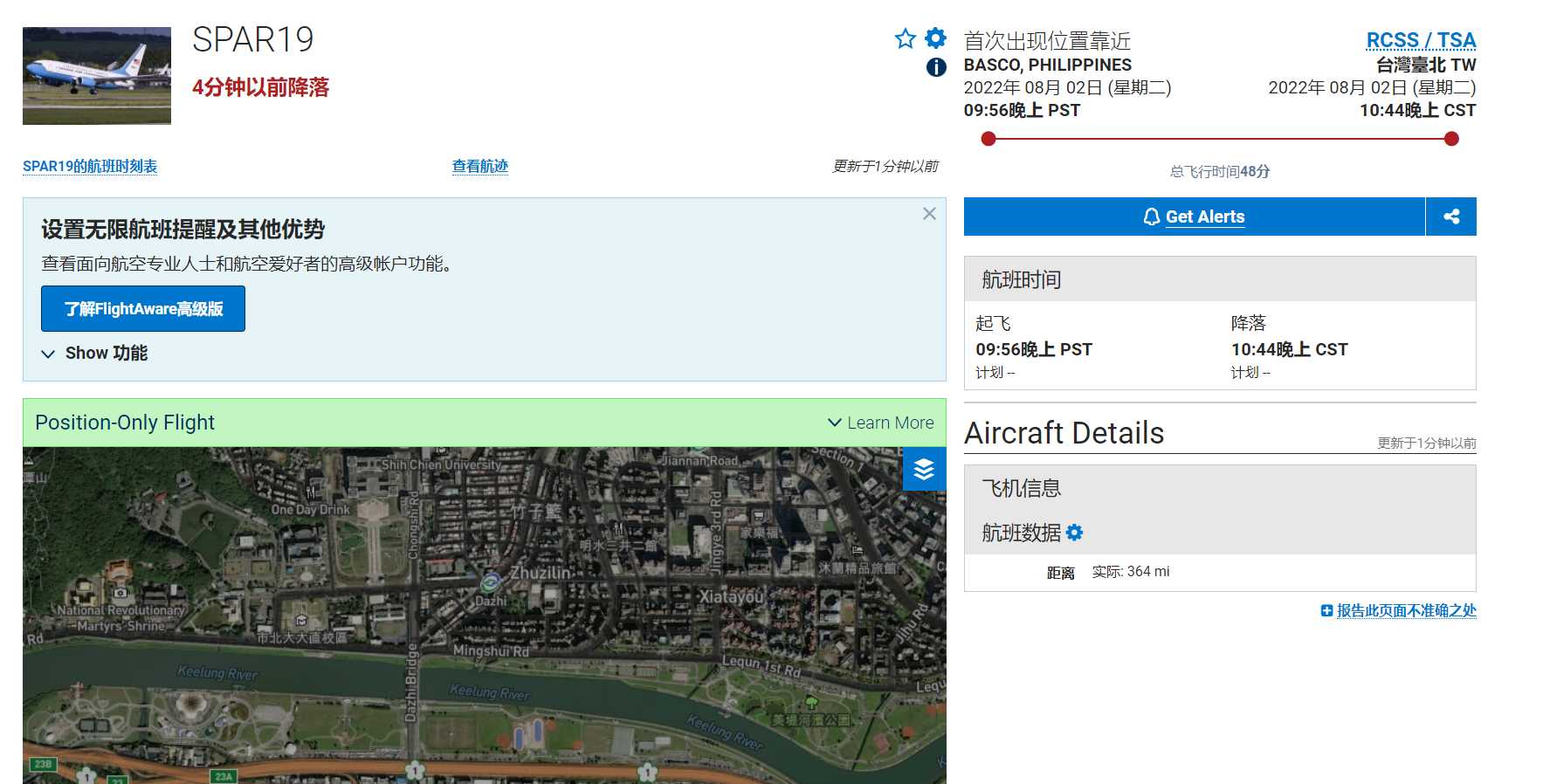Click the 总飞行时间48分 text

click(1220, 171)
